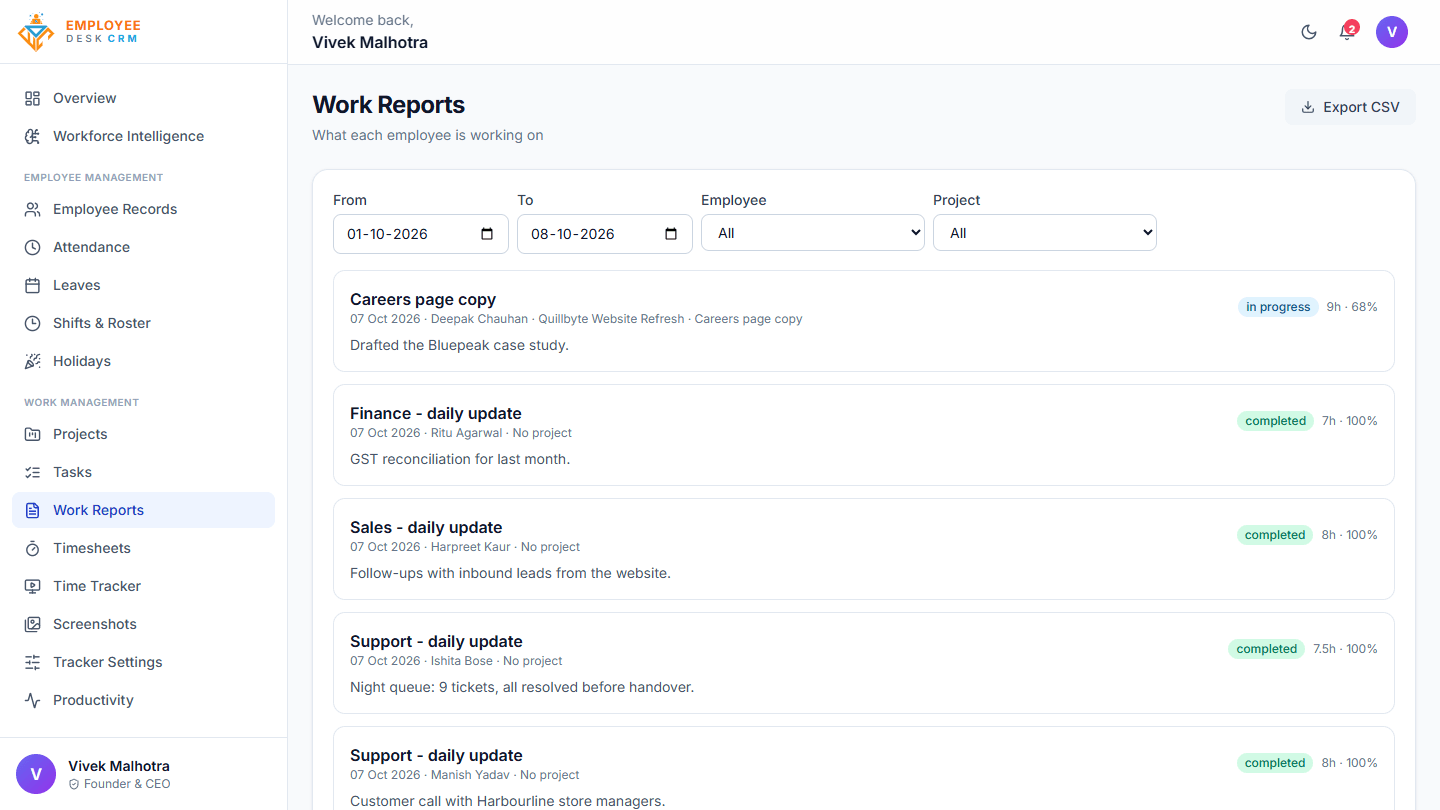
Task: Open the Tasks page
Action: (x=143, y=472)
